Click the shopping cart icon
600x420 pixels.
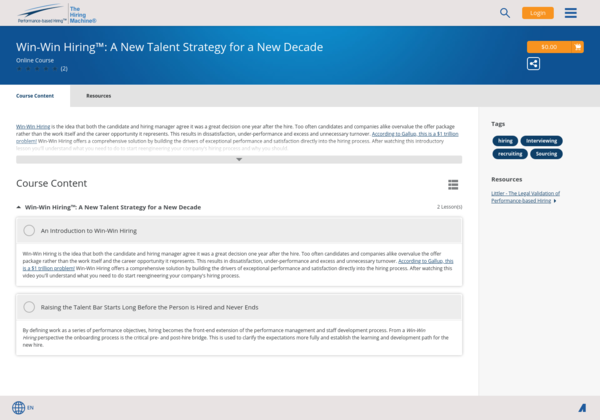(x=577, y=47)
